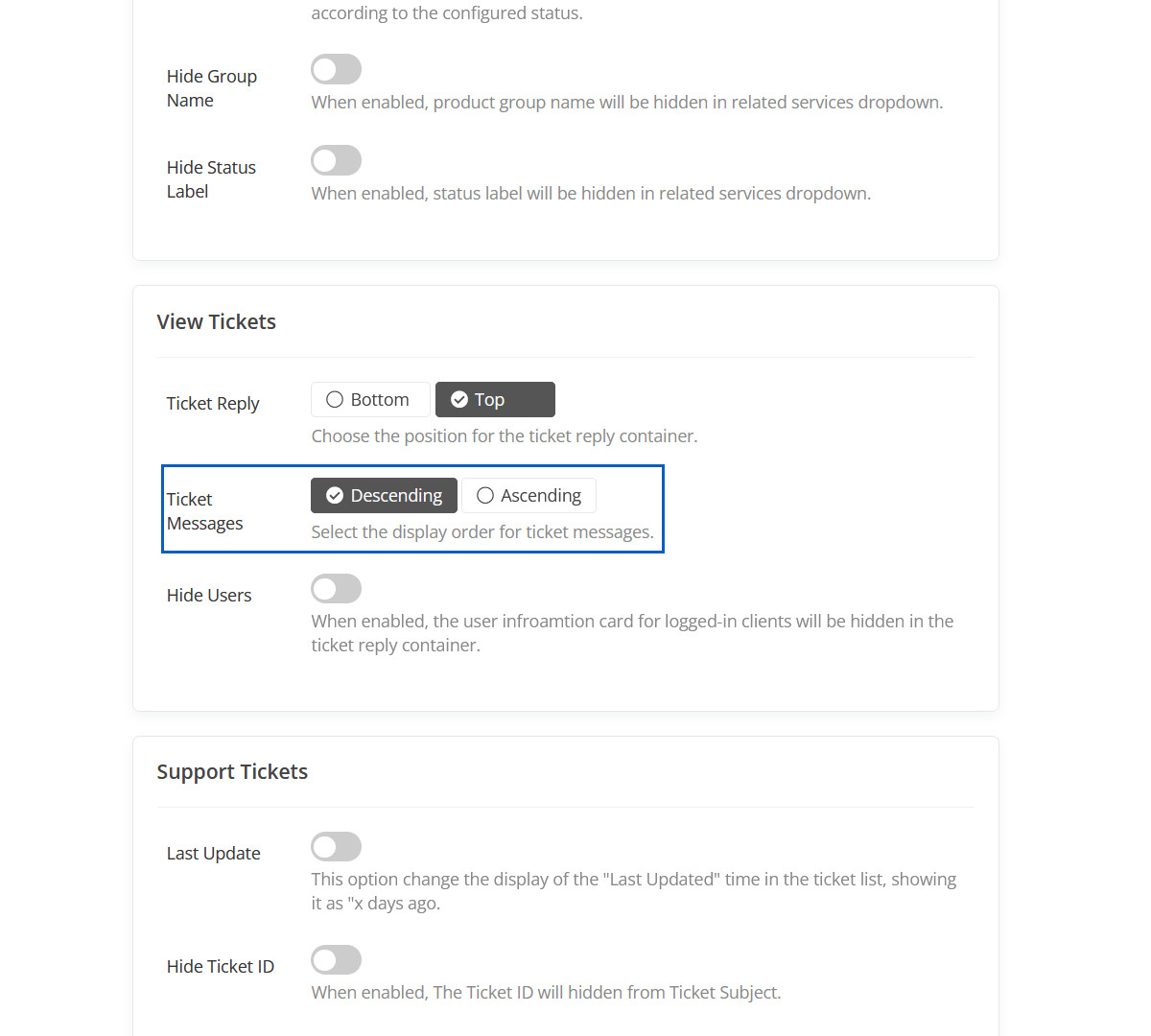Click the checkmark icon on Descending option
The height and width of the screenshot is (1036, 1151).
click(335, 496)
